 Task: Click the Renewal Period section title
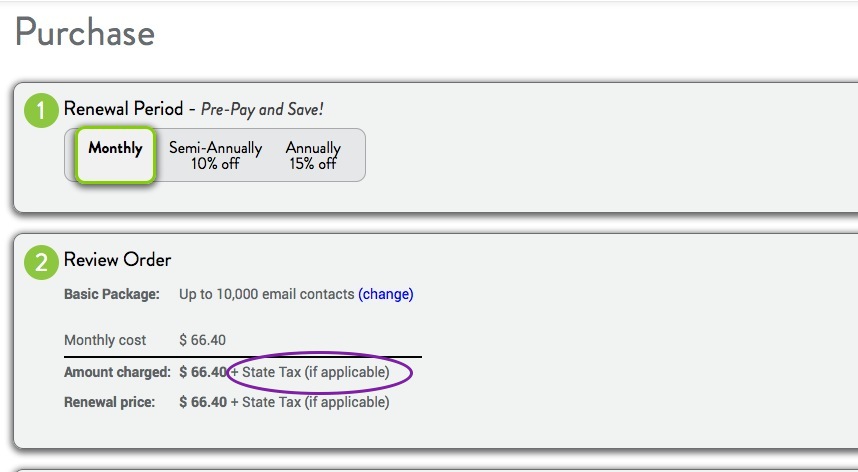(123, 108)
